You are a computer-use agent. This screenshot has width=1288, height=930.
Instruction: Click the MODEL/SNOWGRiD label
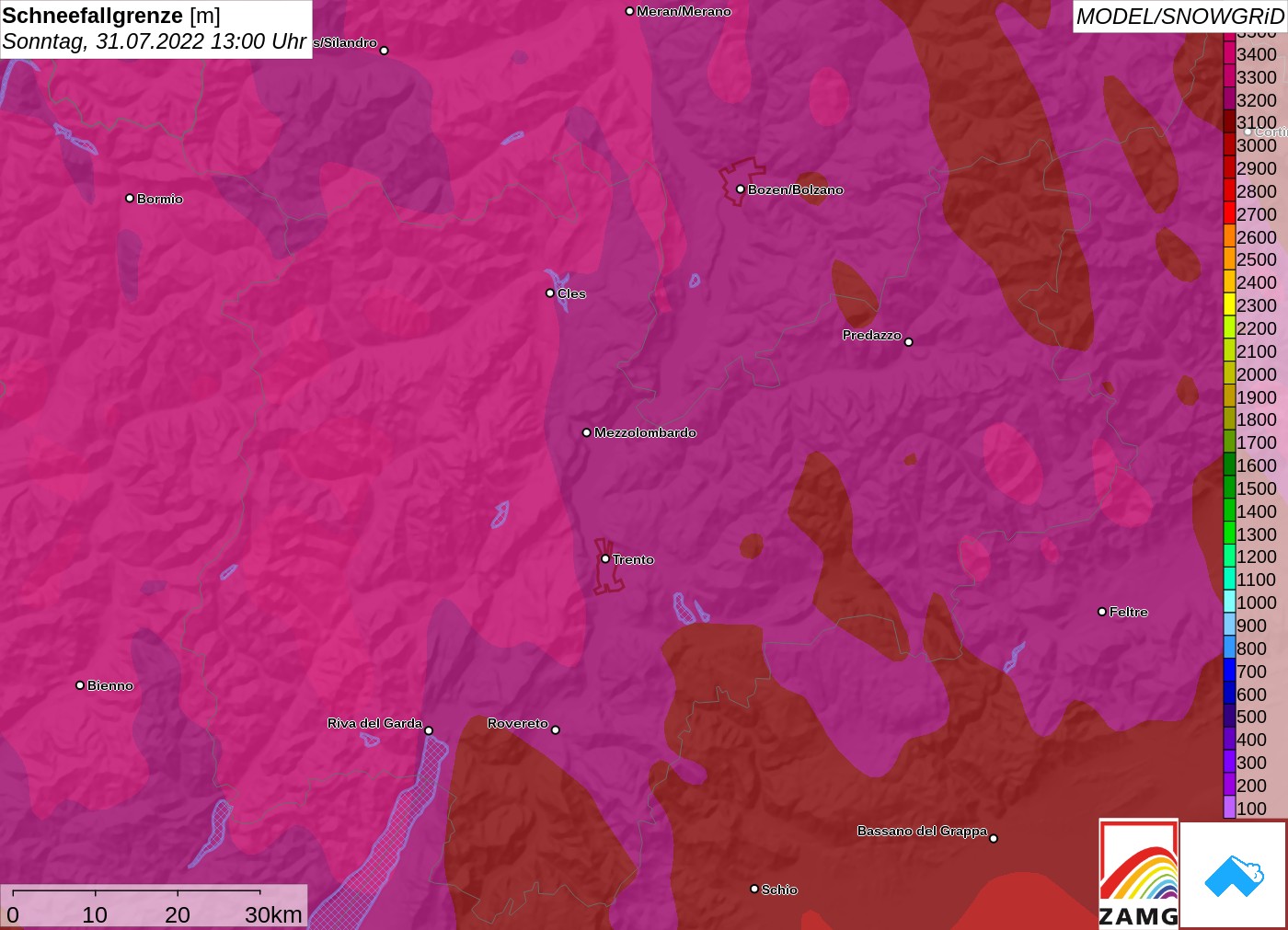1179,17
